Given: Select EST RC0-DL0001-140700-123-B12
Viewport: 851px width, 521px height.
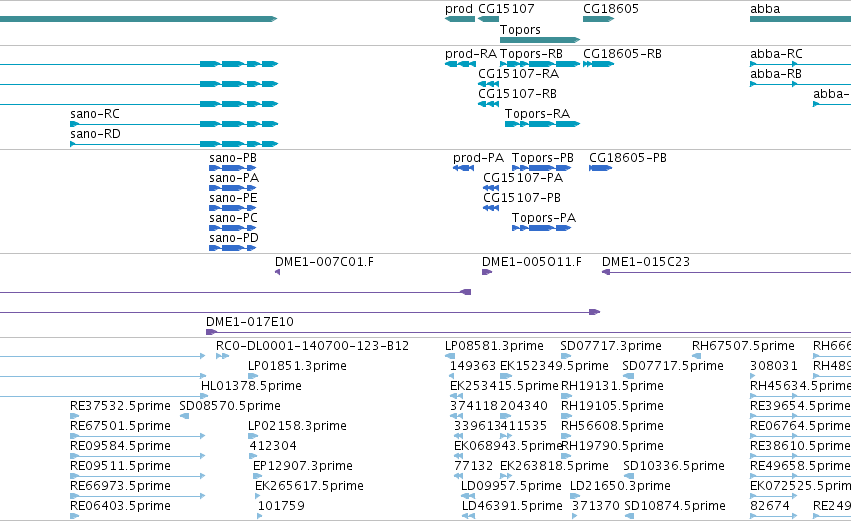Looking at the screenshot, I should coord(223,357).
